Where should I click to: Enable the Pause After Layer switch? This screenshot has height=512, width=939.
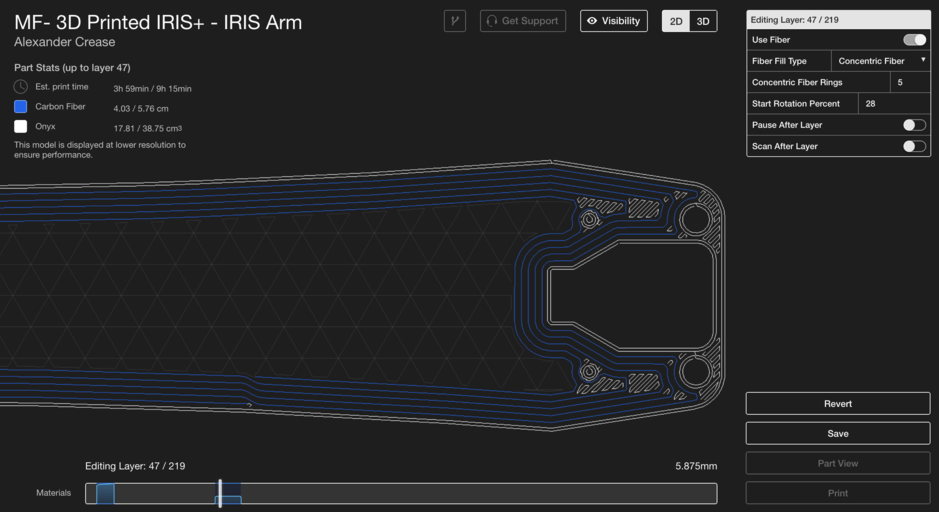[x=914, y=125]
